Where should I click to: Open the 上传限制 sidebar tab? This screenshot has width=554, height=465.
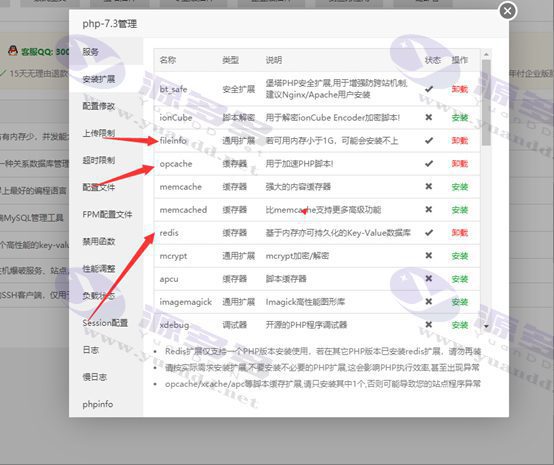coord(99,133)
